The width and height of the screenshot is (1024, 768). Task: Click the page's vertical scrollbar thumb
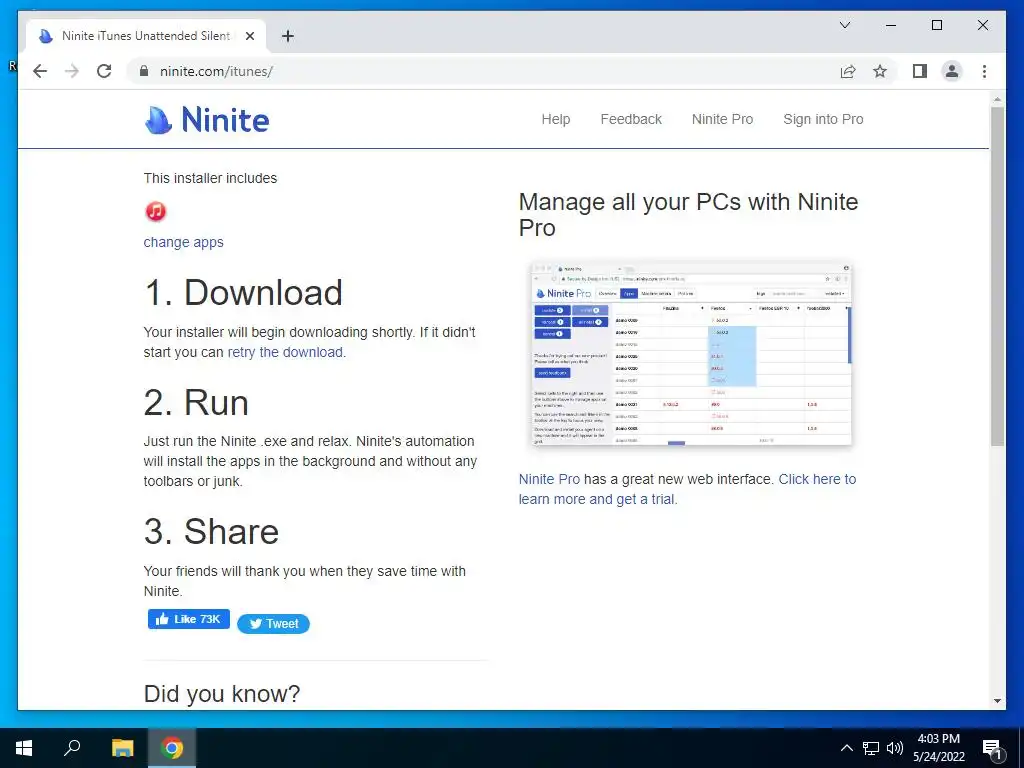997,276
